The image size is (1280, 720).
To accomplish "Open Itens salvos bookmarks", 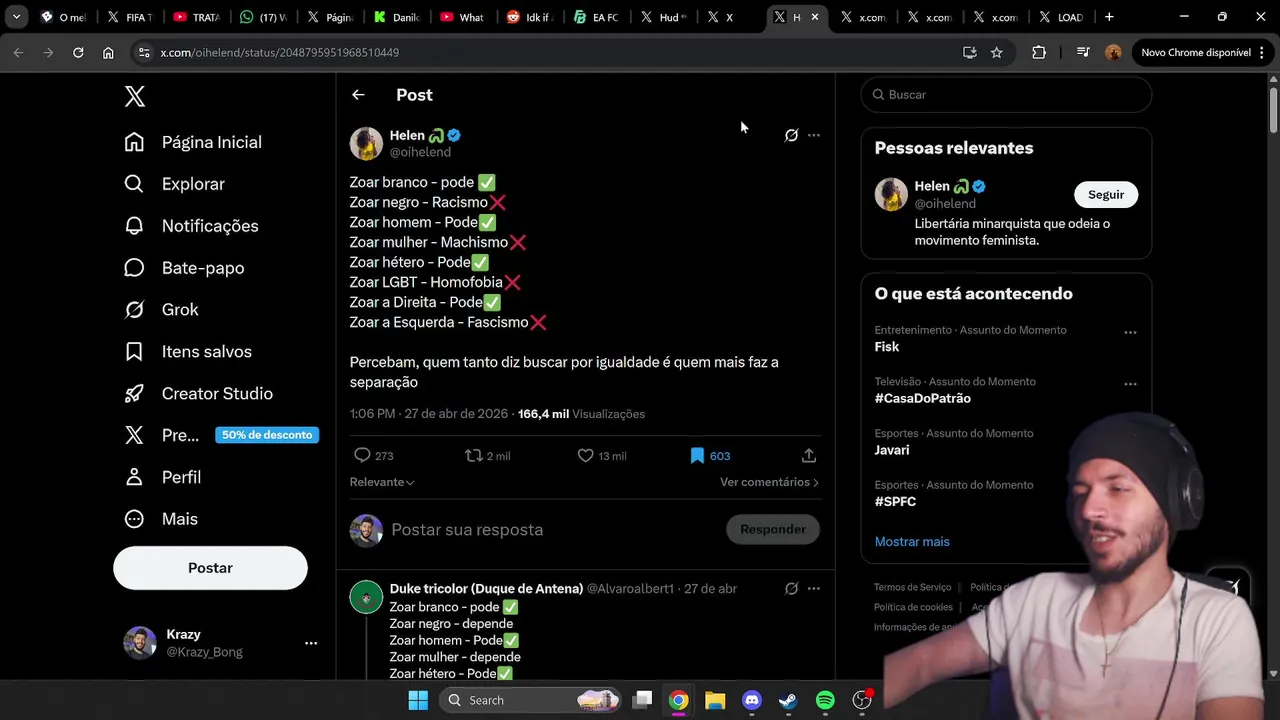I will pyautogui.click(x=188, y=352).
